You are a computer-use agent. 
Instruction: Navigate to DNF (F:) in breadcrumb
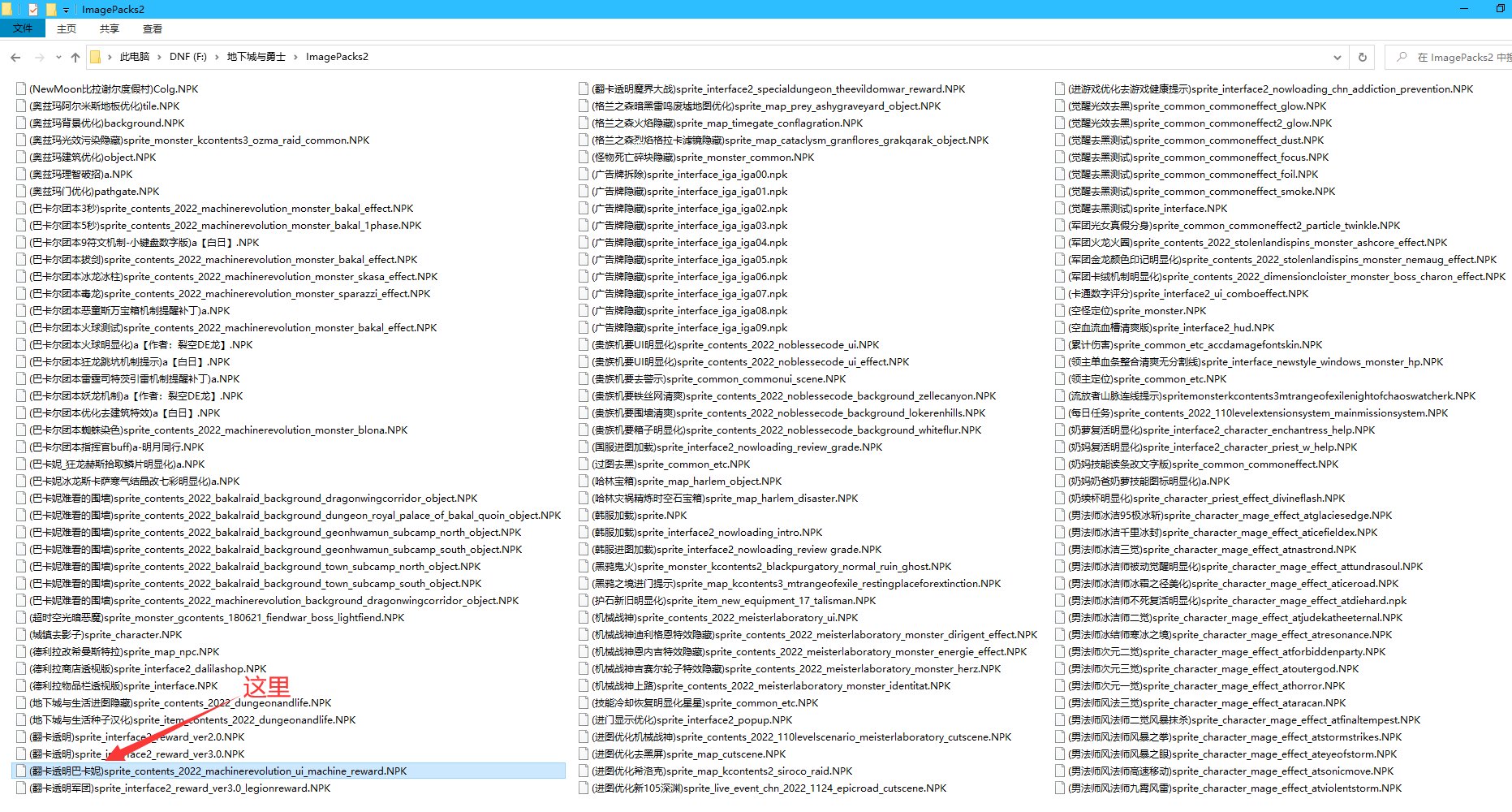[x=188, y=57]
